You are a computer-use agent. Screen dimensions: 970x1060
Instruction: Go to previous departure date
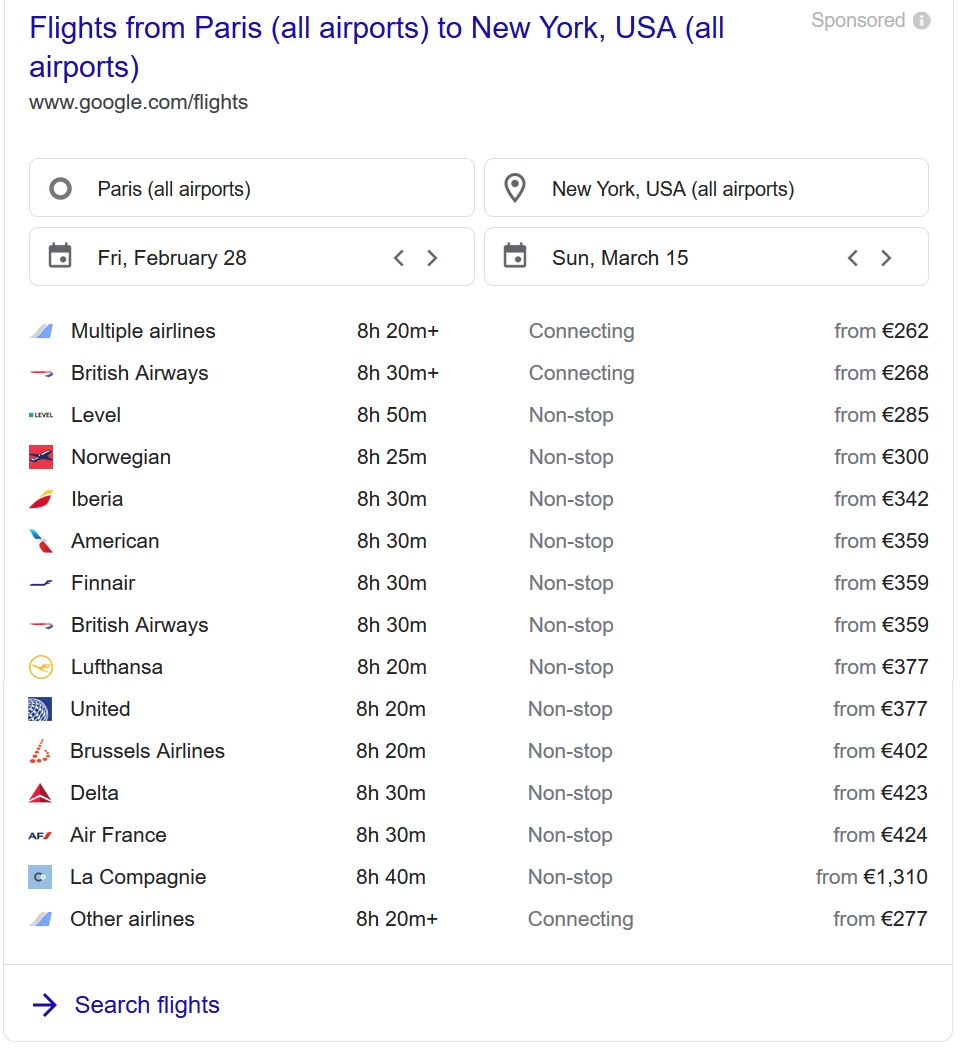399,258
